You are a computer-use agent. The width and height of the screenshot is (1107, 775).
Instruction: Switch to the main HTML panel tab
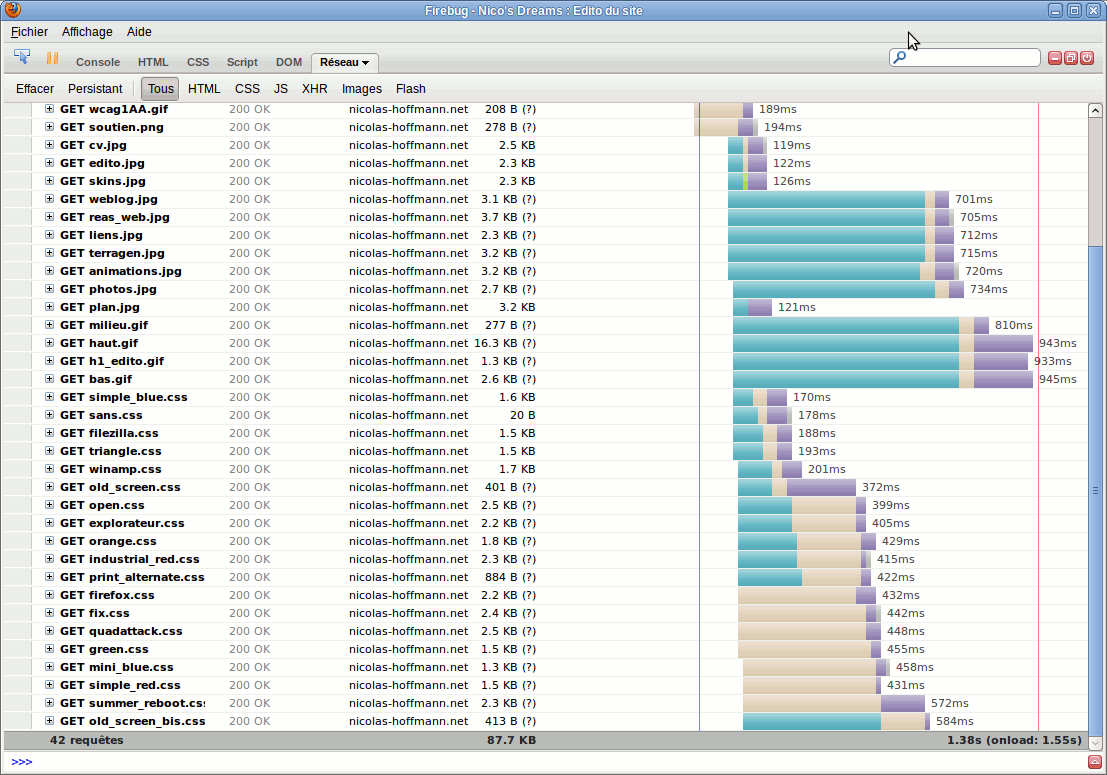coord(153,62)
